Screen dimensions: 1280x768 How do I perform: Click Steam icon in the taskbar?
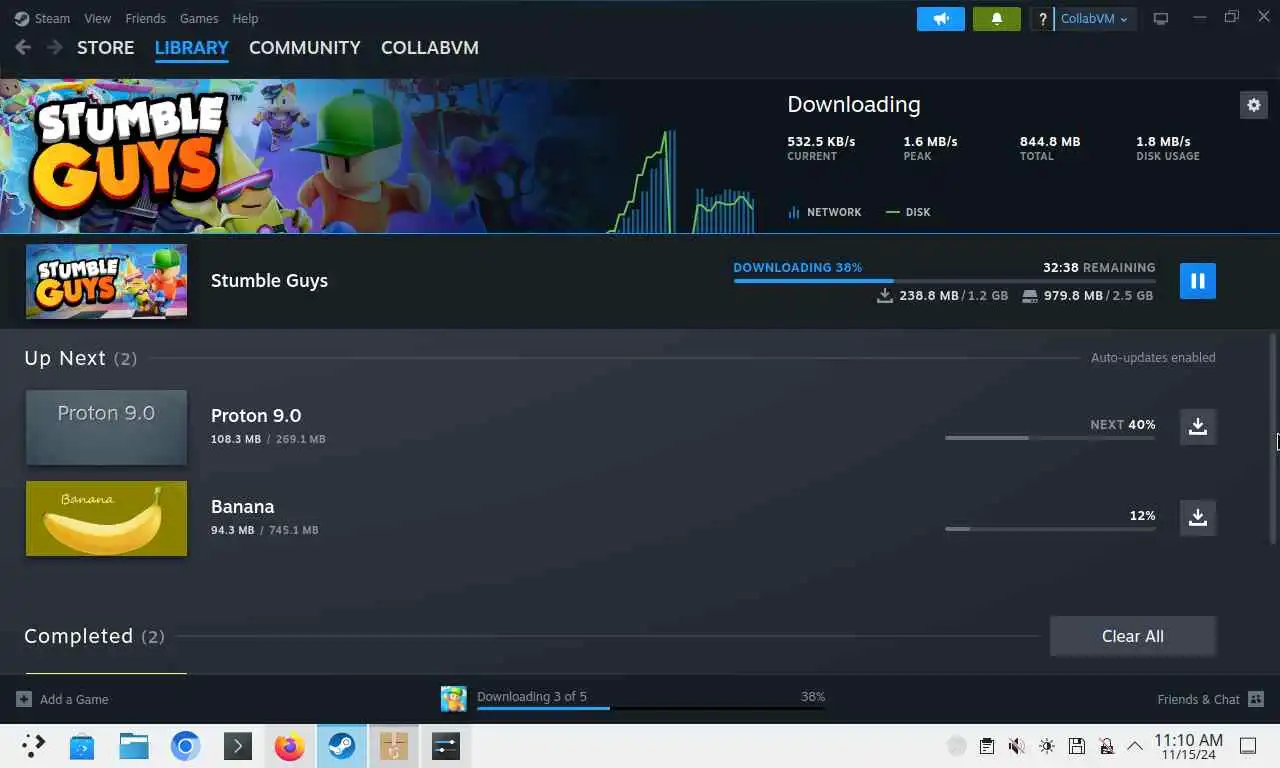[342, 746]
